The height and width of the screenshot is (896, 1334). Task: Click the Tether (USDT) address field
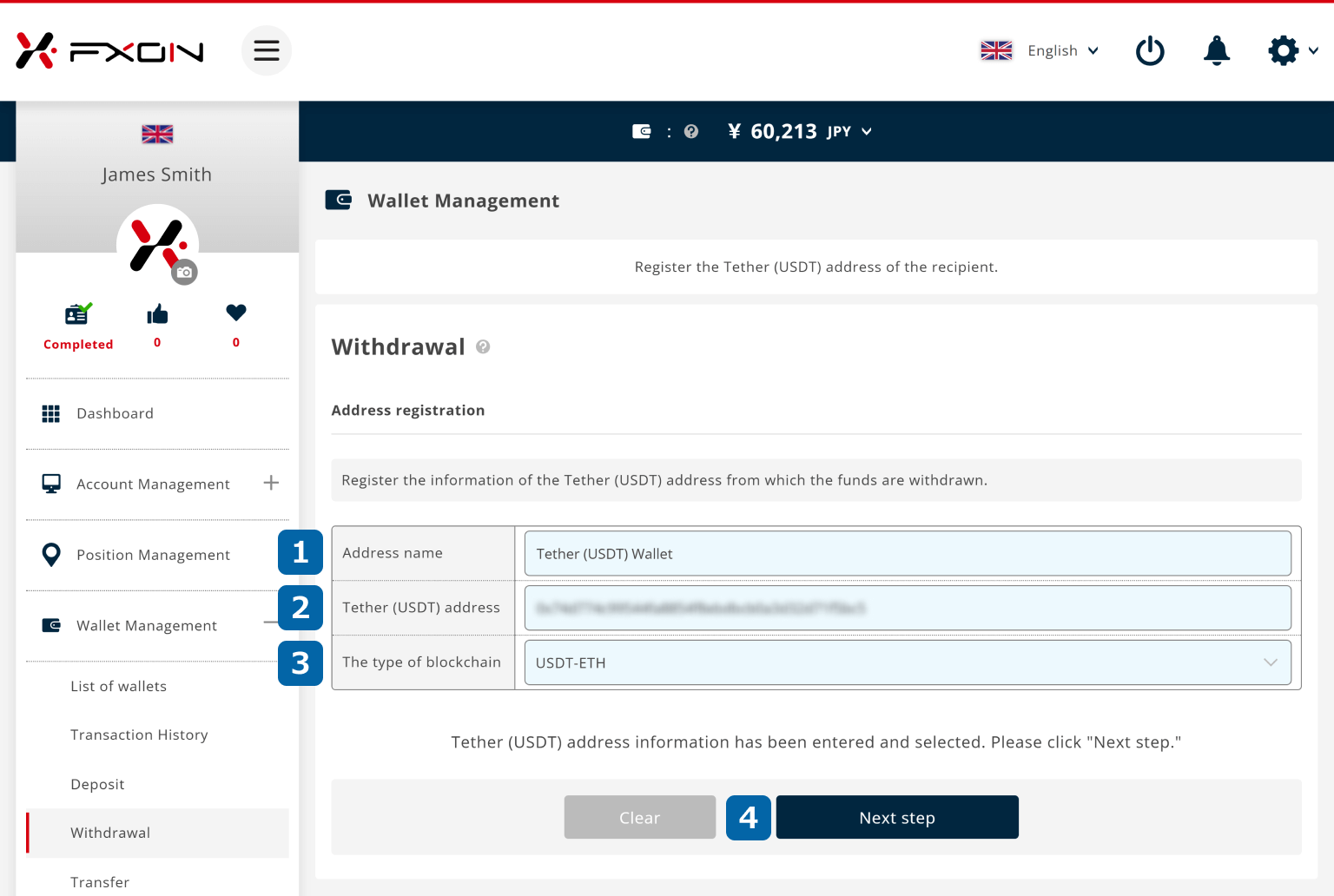point(908,608)
